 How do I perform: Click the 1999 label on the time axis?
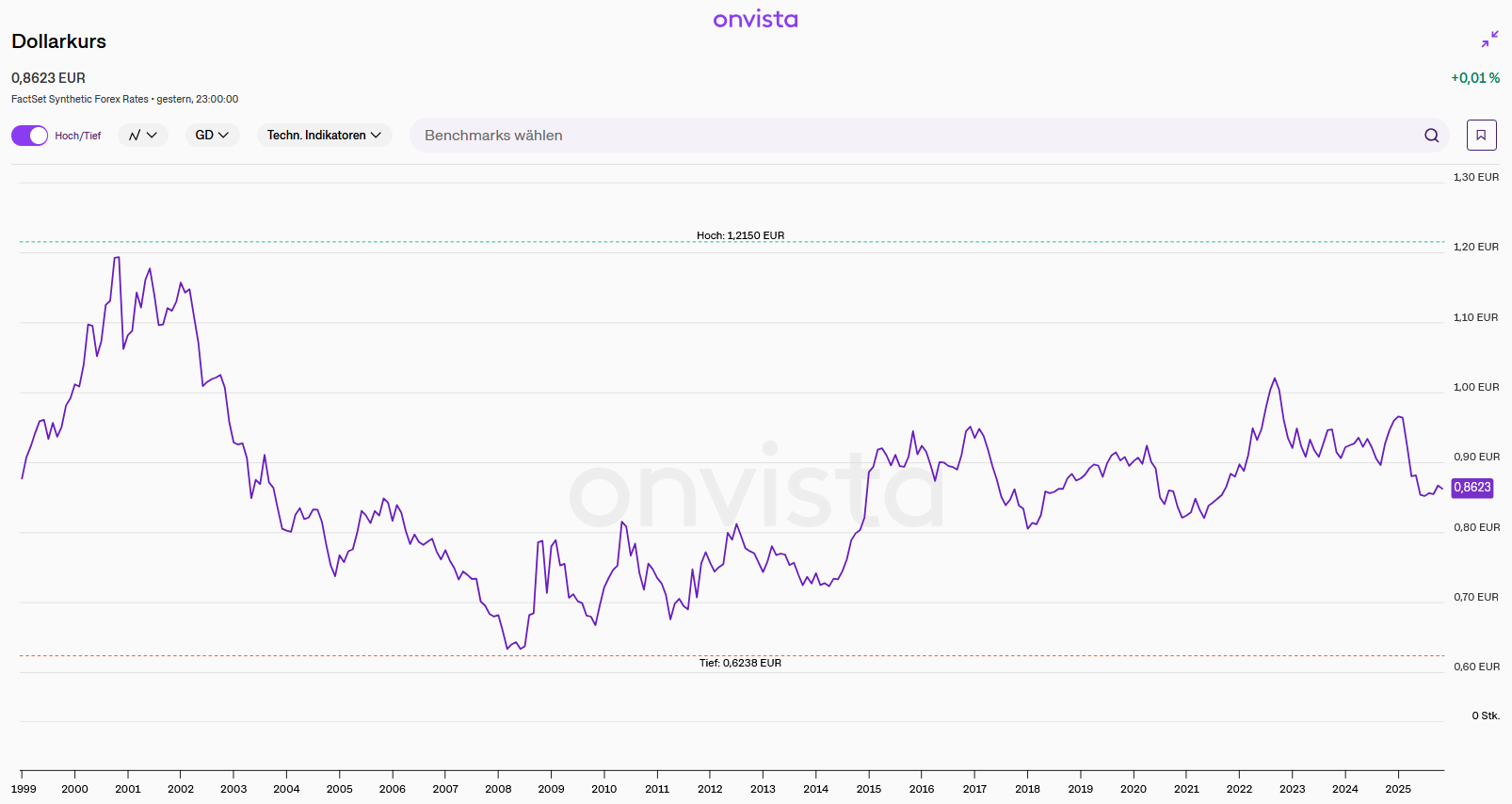tap(24, 789)
